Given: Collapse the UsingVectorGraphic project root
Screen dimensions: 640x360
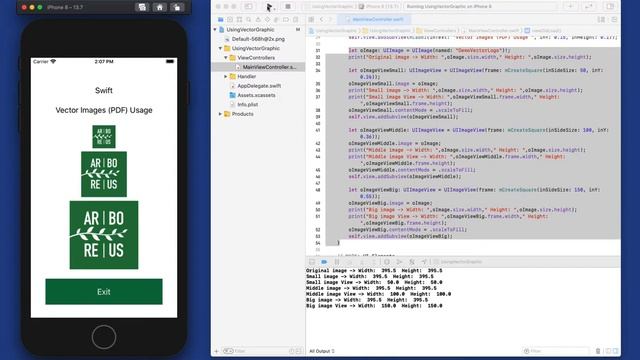Looking at the screenshot, I should point(215,30).
